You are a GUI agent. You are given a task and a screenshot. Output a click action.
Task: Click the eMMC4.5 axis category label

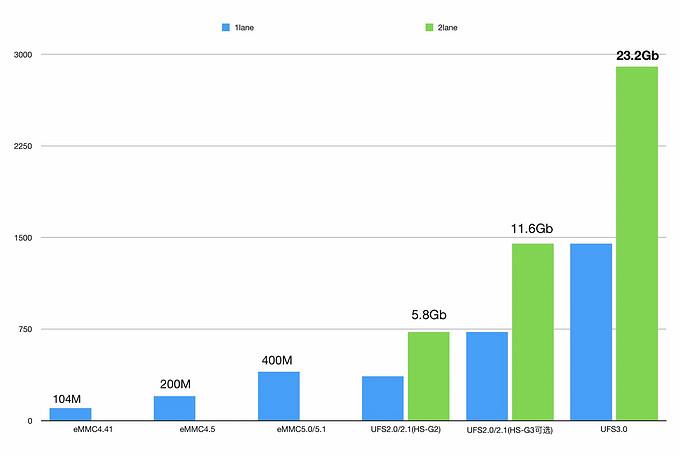197,429
